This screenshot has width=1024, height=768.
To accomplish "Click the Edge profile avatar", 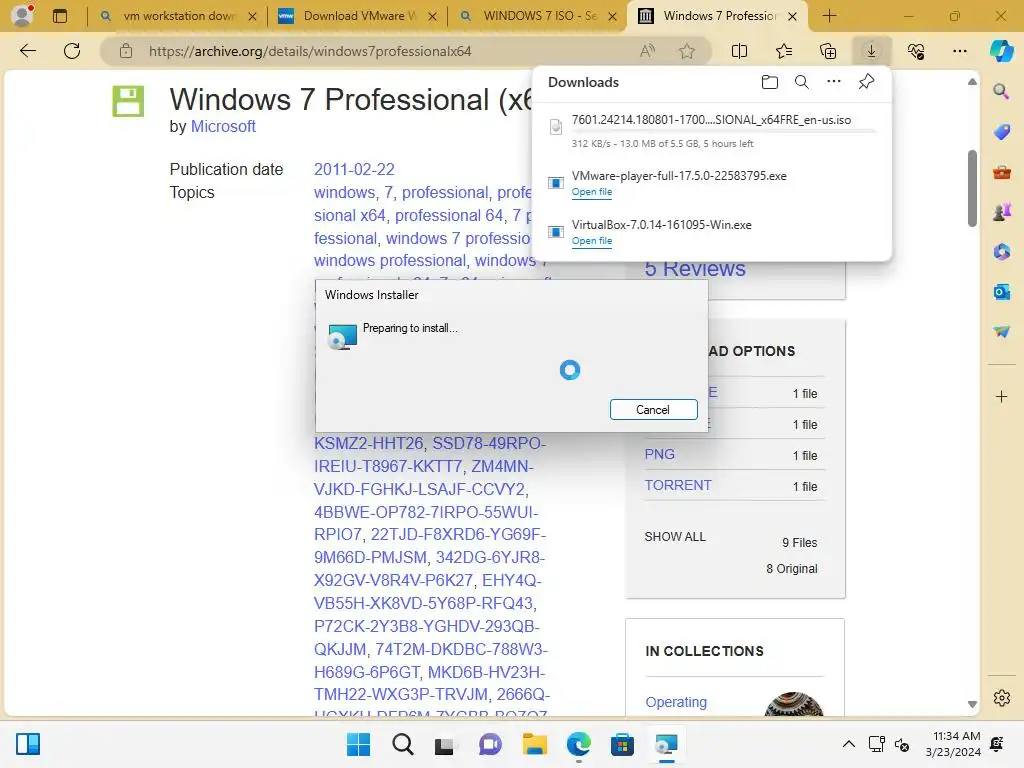I will tap(23, 16).
